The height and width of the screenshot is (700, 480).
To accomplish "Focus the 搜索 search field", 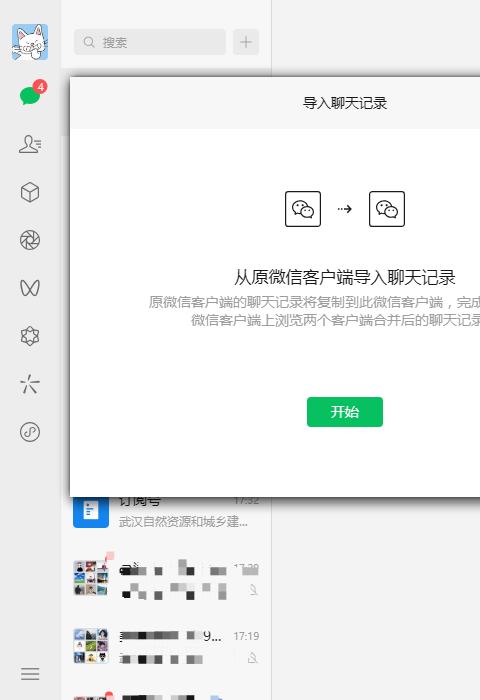I will click(x=150, y=42).
